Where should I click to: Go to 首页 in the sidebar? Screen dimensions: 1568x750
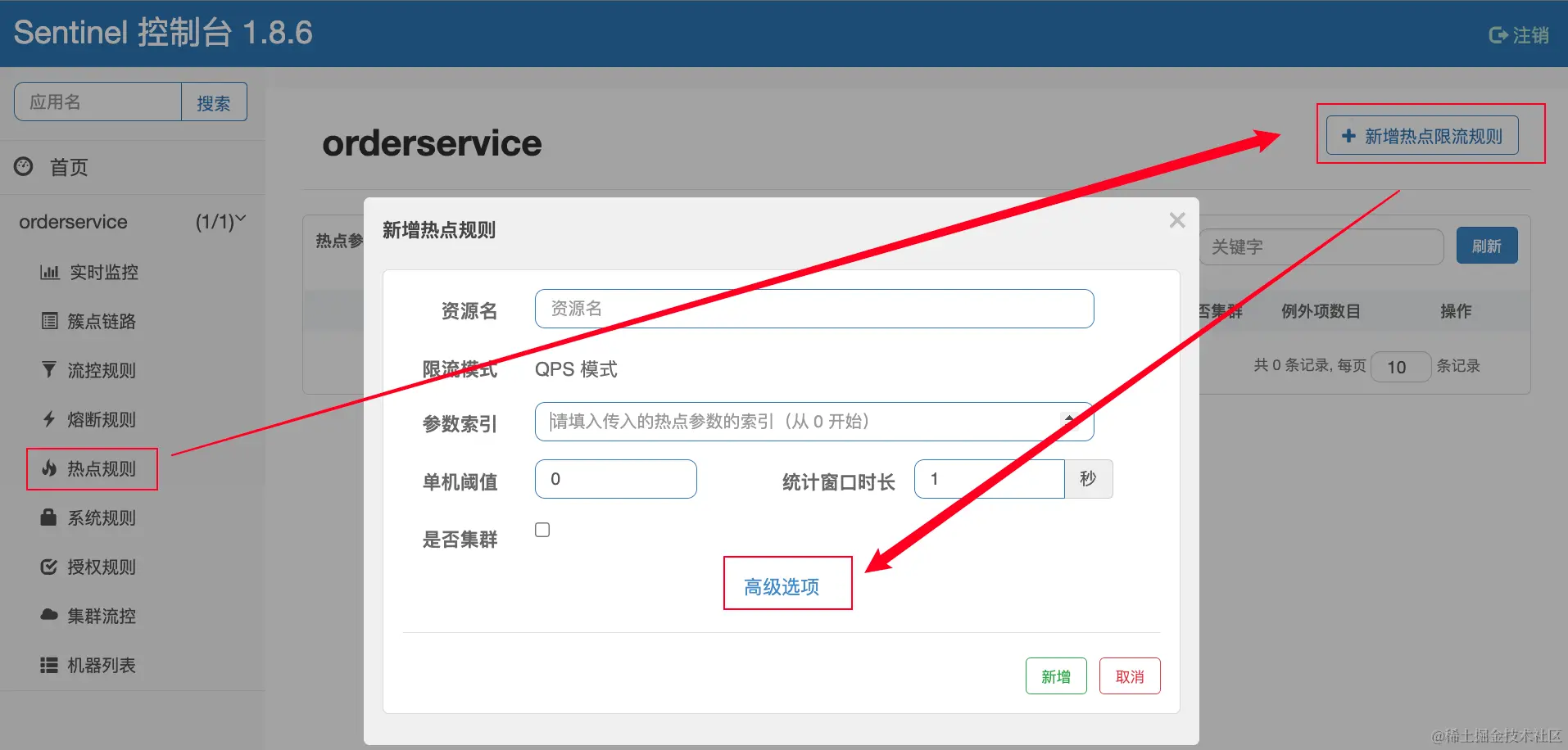point(51,167)
